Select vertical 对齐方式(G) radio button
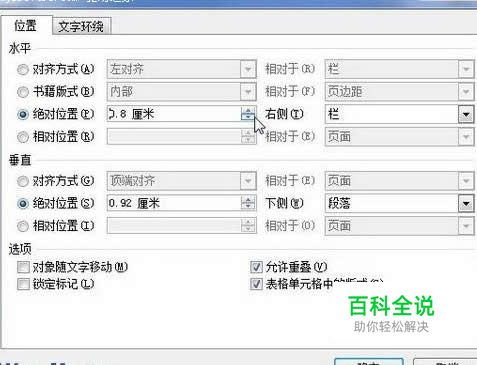Viewport: 477px width, 365px height. (x=23, y=181)
